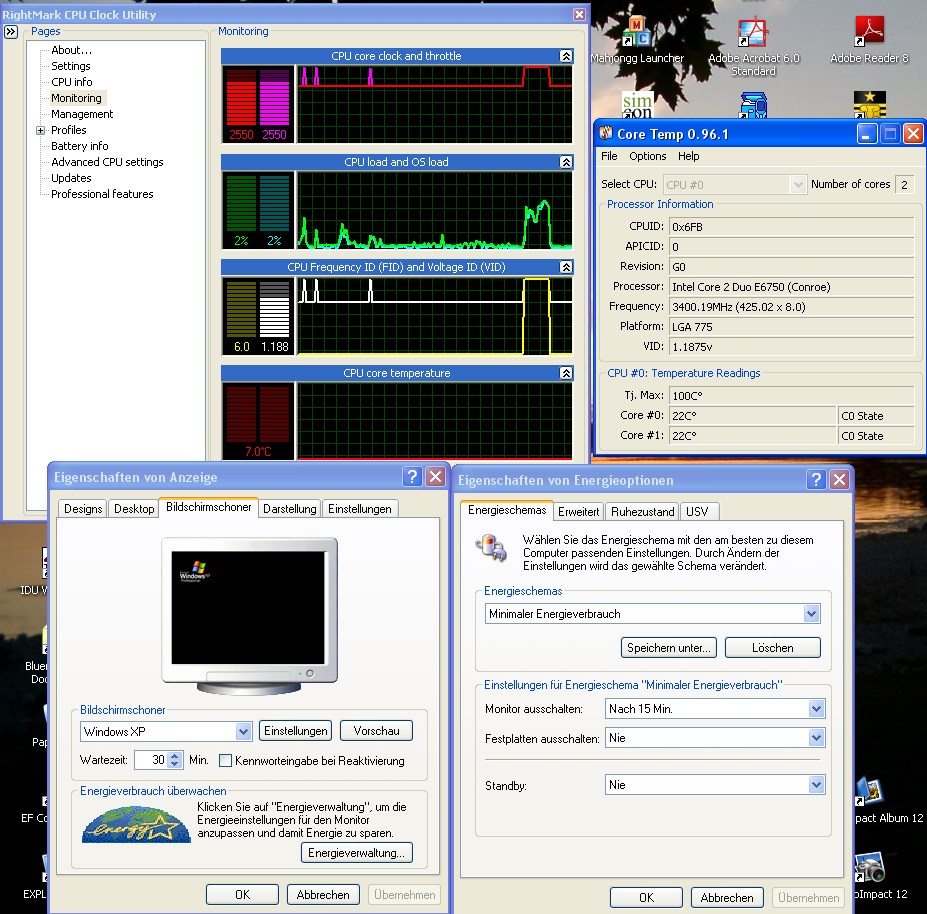Screen dimensions: 927x914
Task: Click Abbrechen in Eigenschaften von Anzeige
Action: pos(323,895)
